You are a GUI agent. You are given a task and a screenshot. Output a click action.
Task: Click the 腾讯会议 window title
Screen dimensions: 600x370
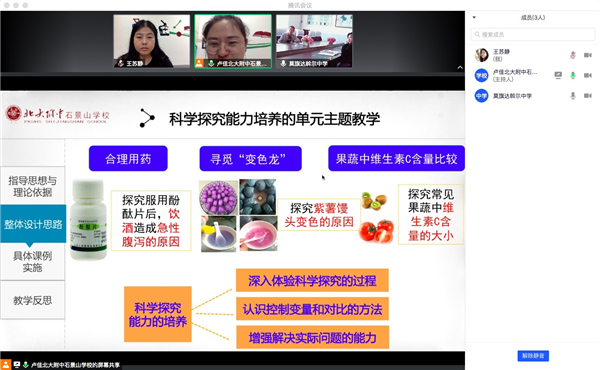(300, 5)
